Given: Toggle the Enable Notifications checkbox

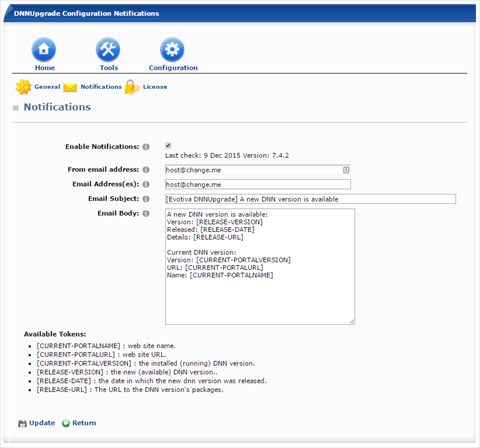Looking at the screenshot, I should pos(168,145).
